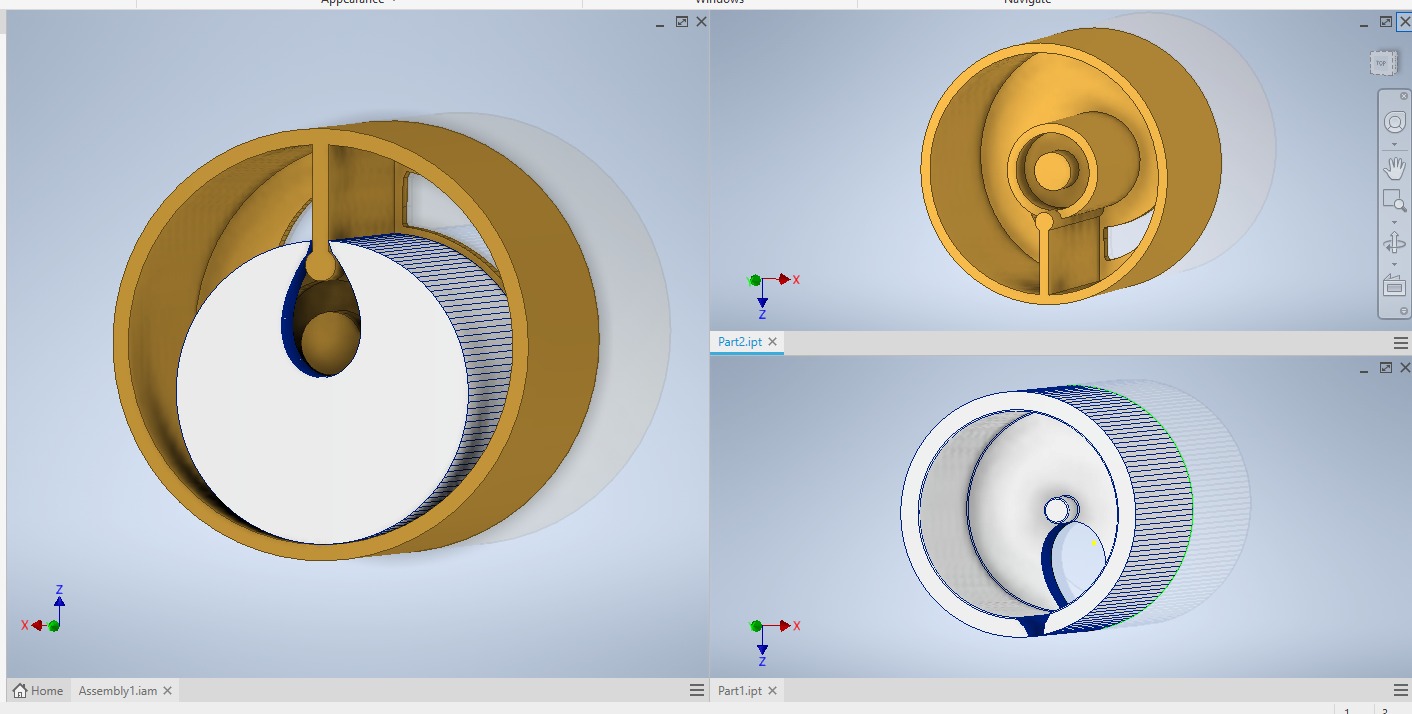Open document list menu in Part1 pane
Image resolution: width=1412 pixels, height=714 pixels.
point(1400,690)
